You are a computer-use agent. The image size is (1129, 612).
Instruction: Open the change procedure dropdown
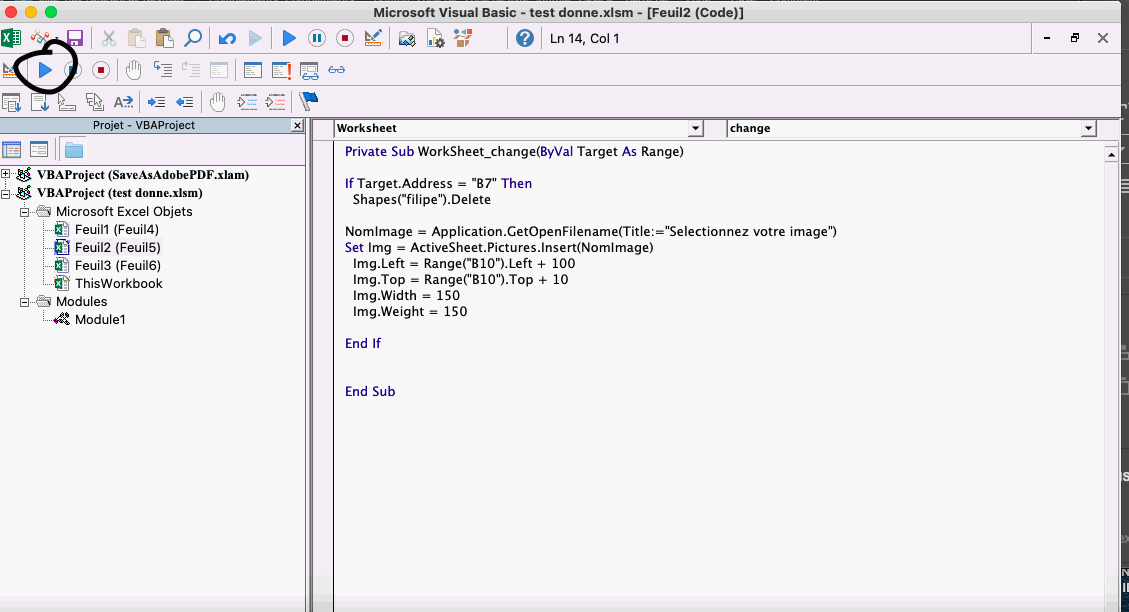tap(1089, 129)
